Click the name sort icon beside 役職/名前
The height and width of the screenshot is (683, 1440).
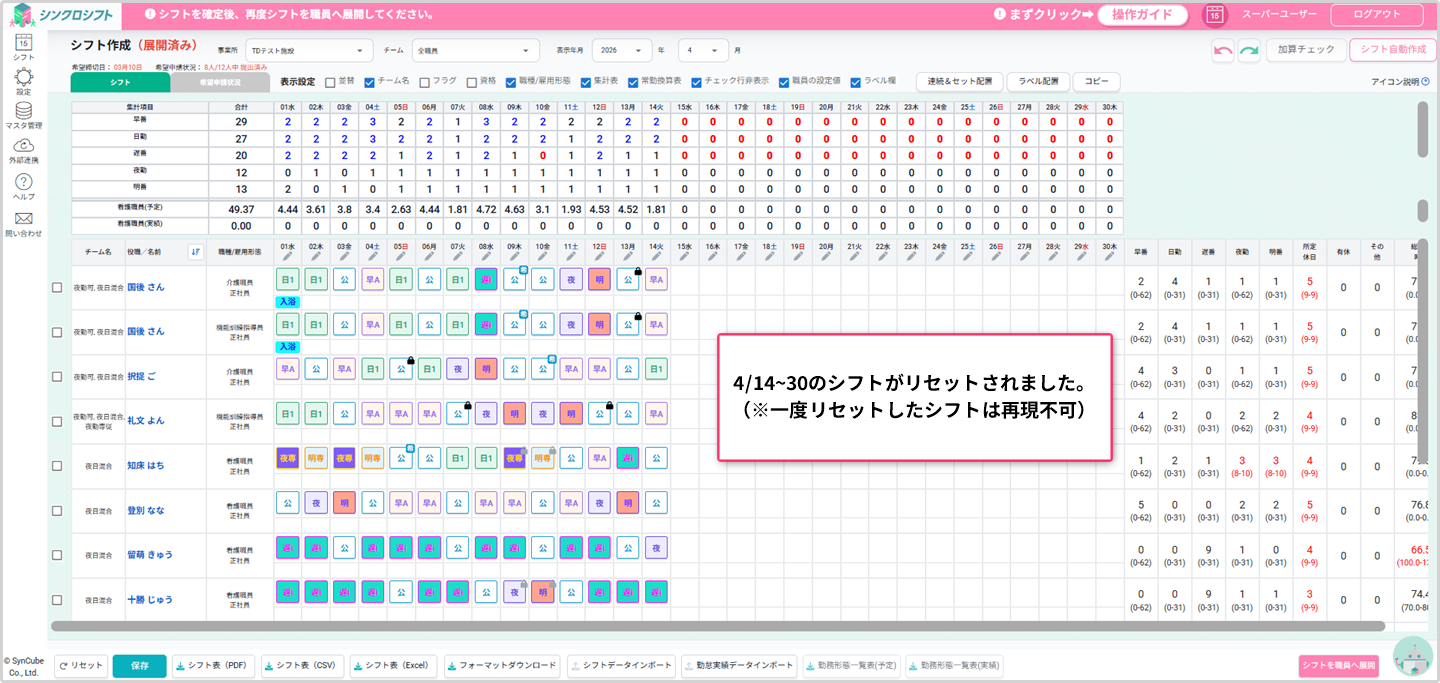[195, 253]
